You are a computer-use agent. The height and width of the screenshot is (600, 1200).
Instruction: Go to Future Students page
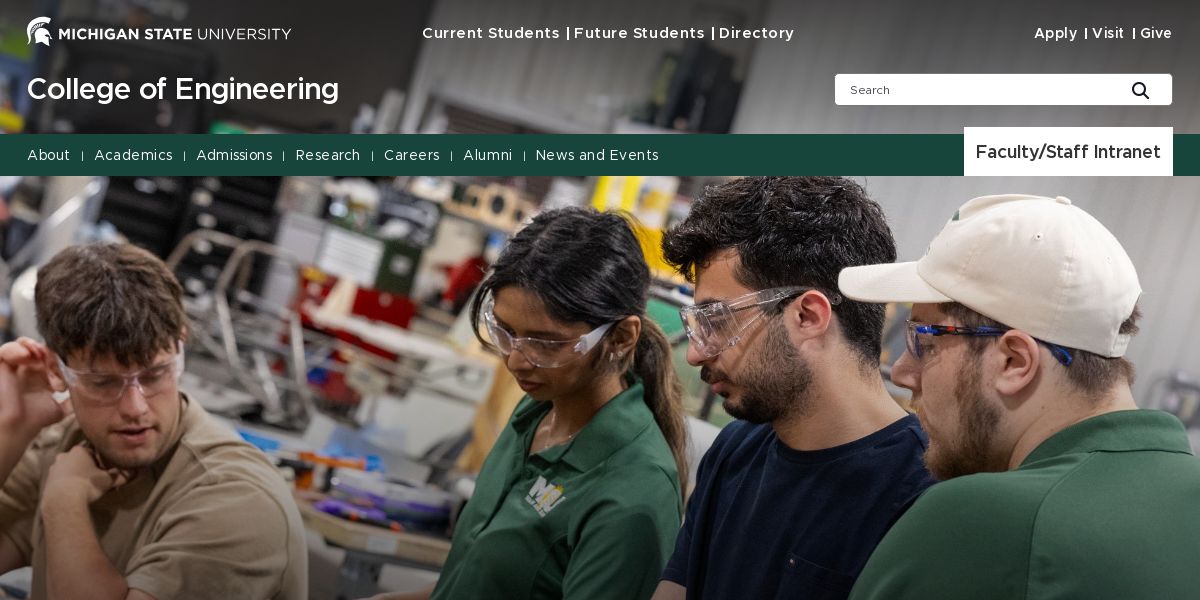639,33
